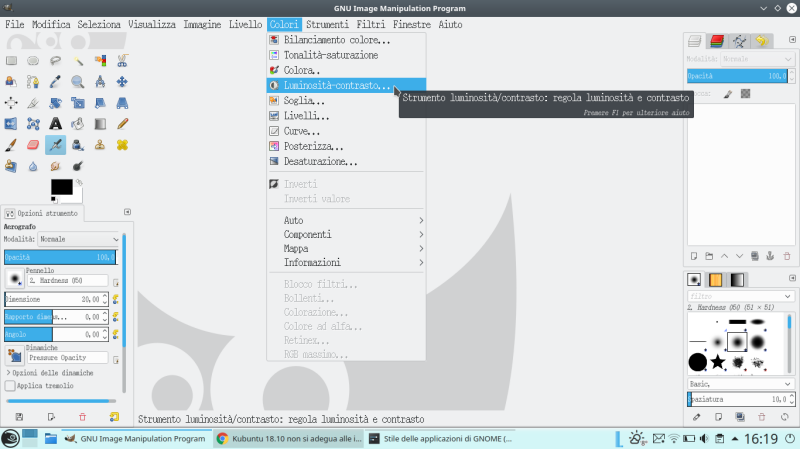
Task: Select the Ink tool
Action: click(78, 145)
